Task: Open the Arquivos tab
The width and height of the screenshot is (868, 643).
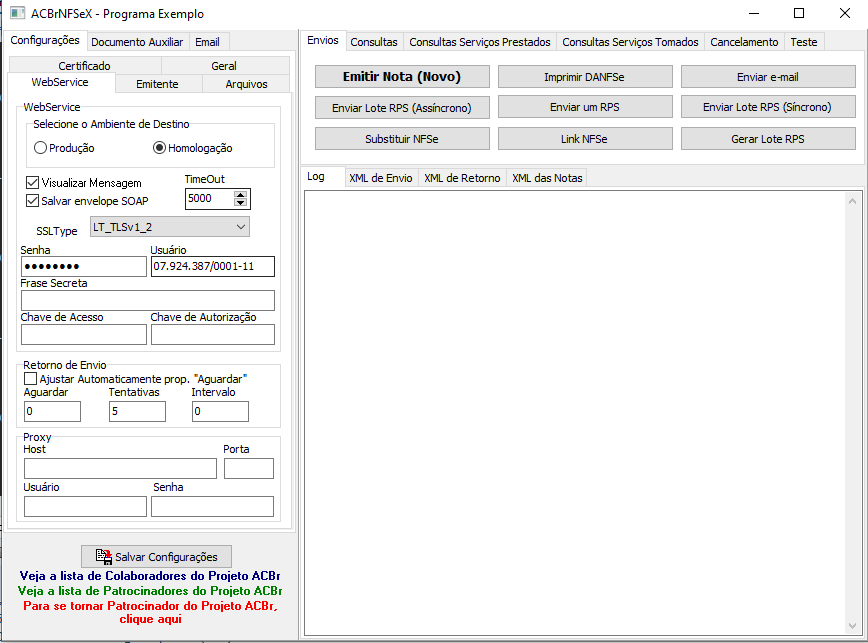Action: pos(246,84)
